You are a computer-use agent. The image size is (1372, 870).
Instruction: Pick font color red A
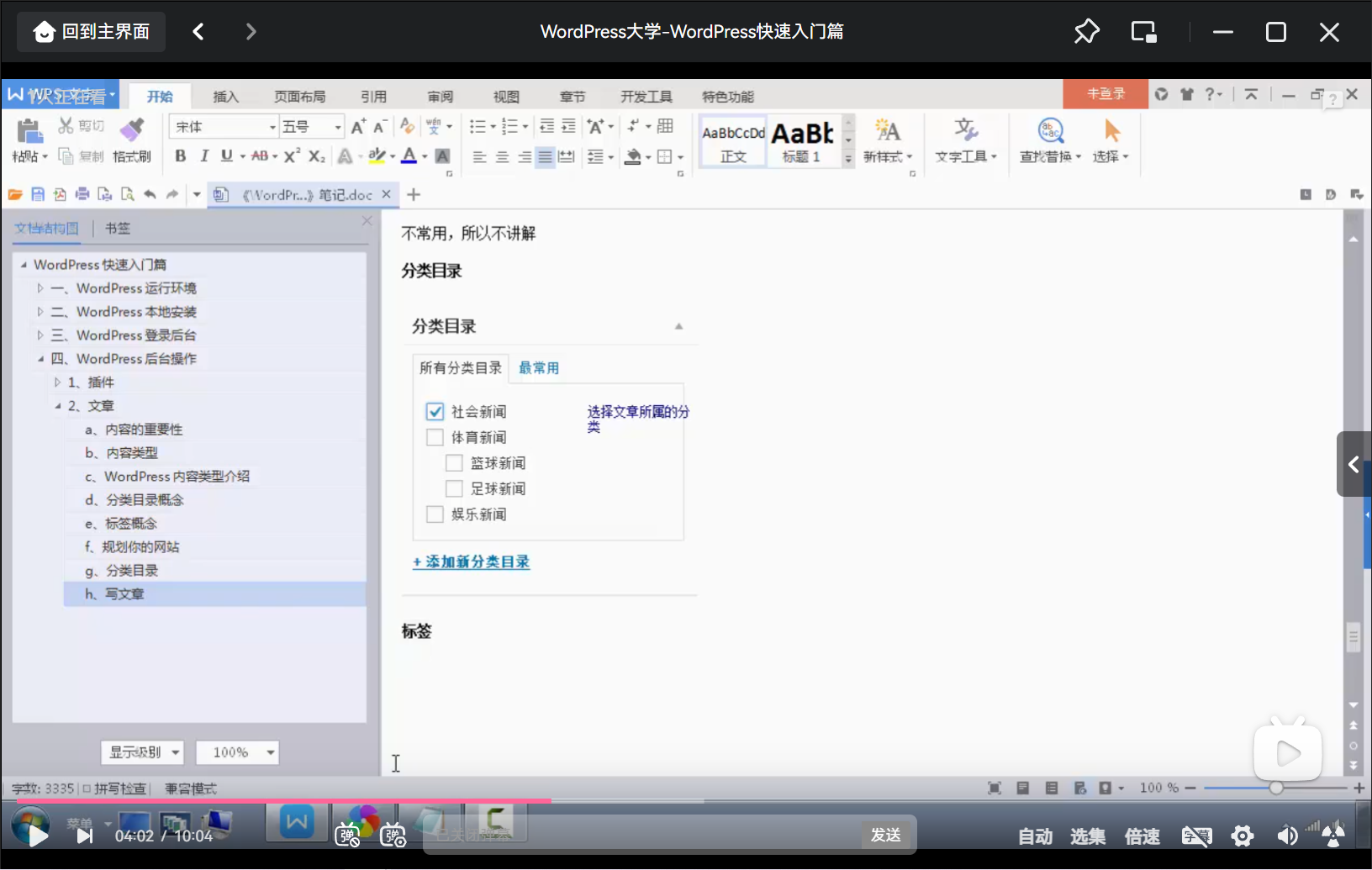point(409,156)
